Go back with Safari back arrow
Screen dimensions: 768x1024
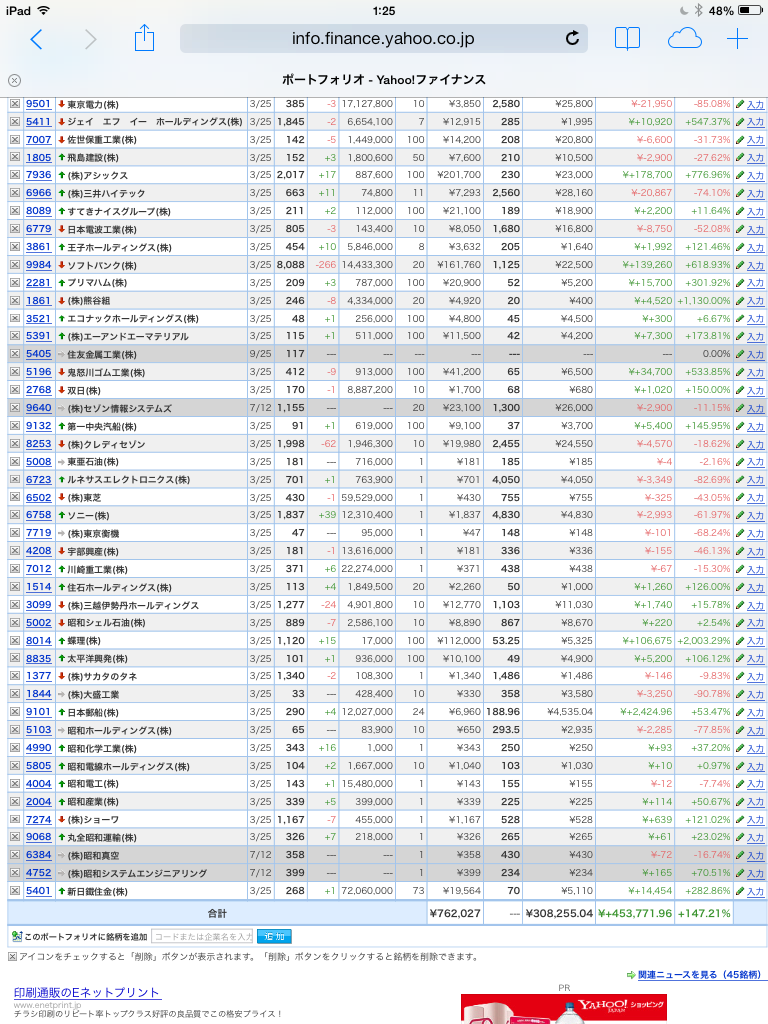[x=37, y=39]
